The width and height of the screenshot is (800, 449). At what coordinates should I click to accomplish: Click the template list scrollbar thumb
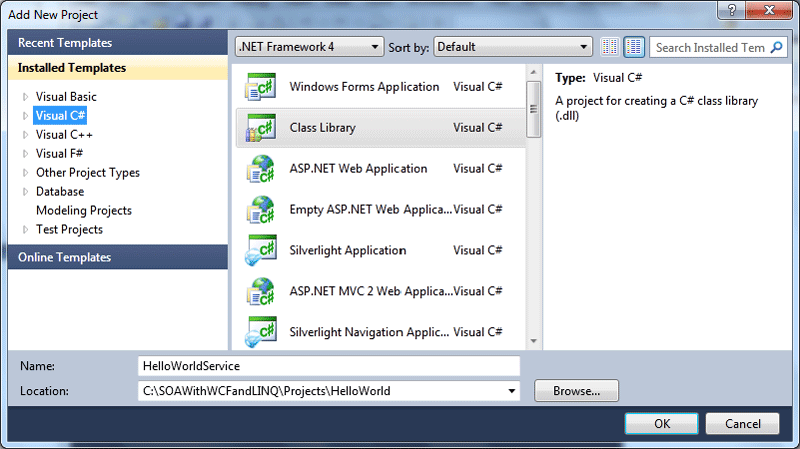[533, 109]
